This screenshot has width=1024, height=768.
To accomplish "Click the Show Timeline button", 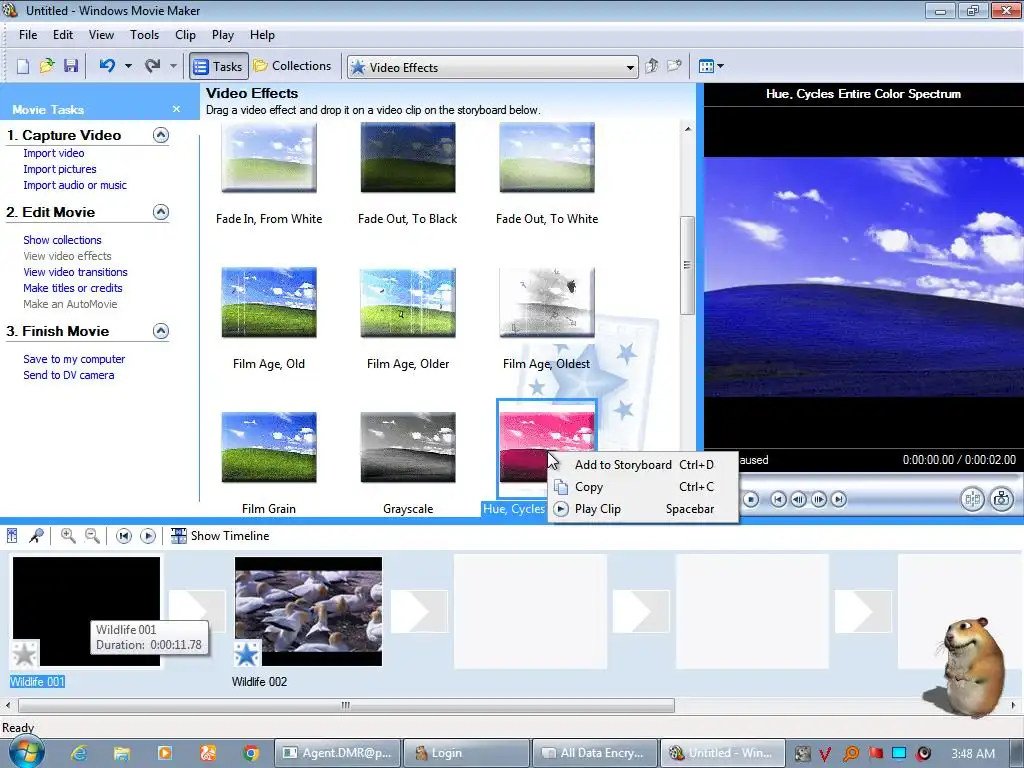I will 220,536.
